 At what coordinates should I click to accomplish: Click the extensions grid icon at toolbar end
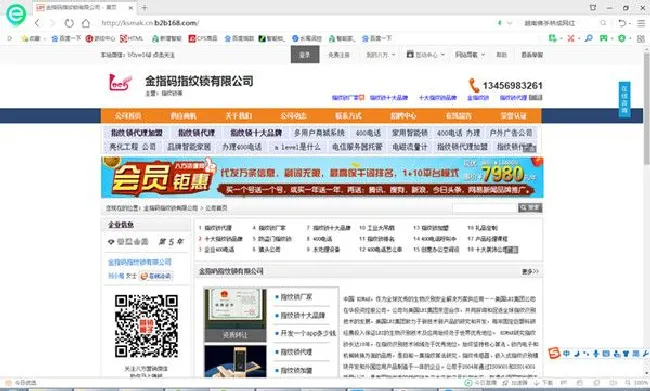coord(641,39)
